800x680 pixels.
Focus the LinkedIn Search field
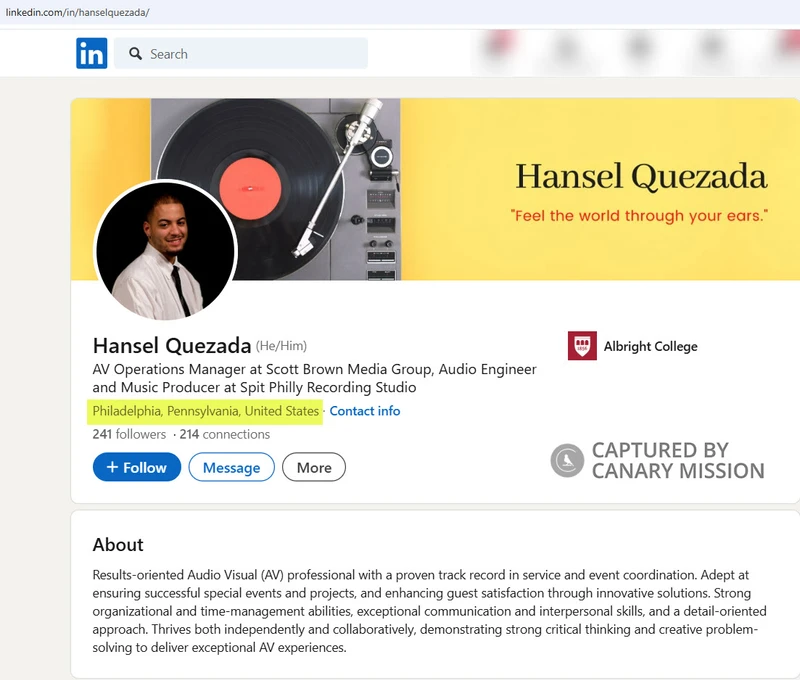[241, 53]
